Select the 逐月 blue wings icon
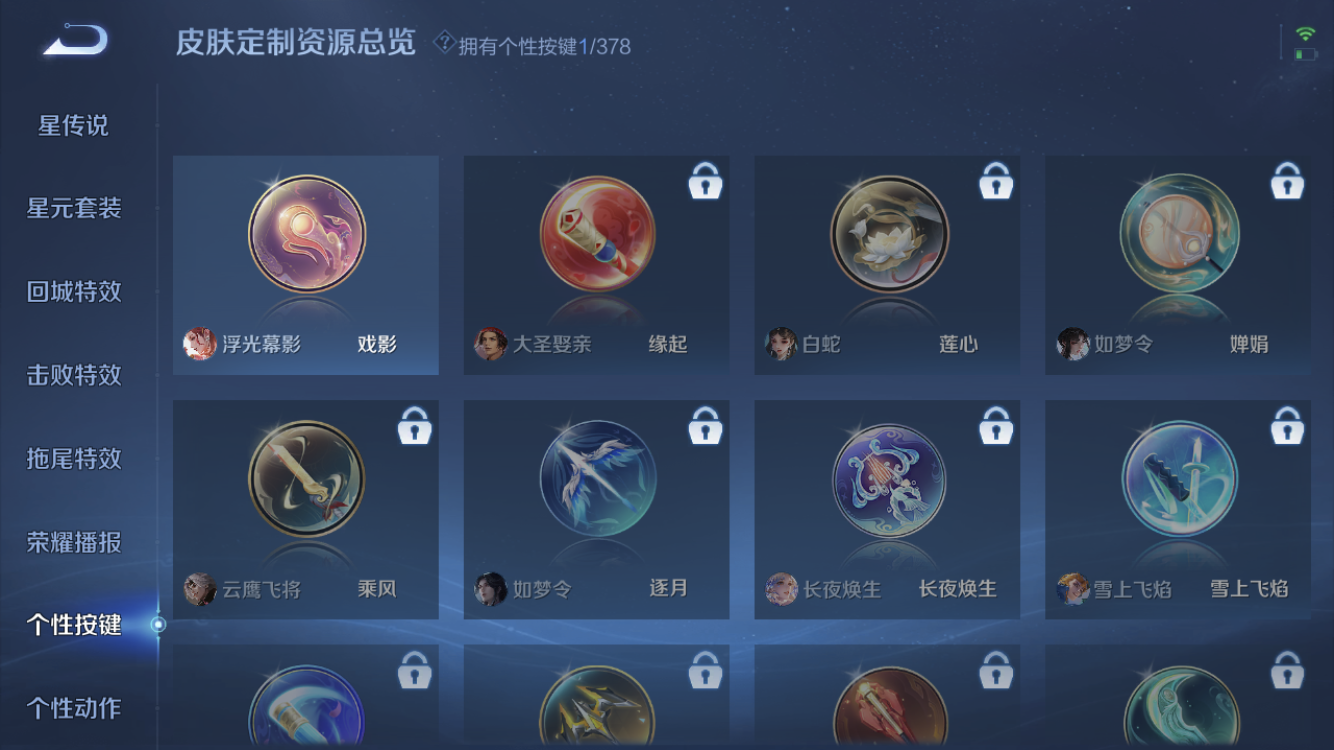 pos(598,479)
